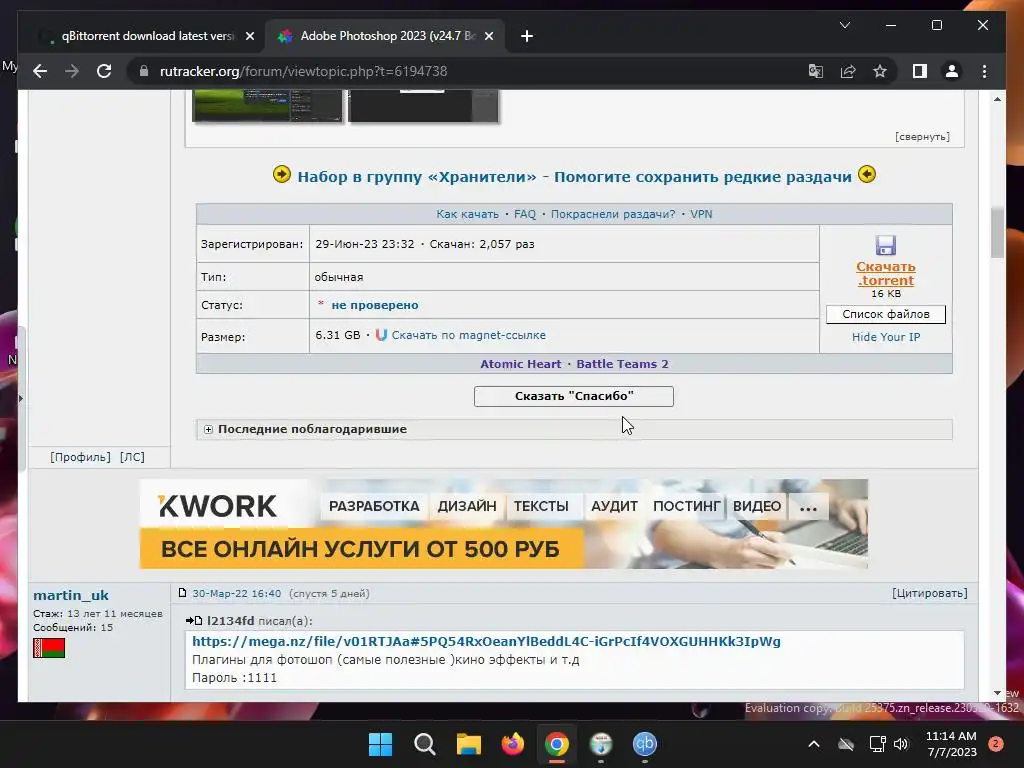Open the Chrome profile icon

click(952, 71)
